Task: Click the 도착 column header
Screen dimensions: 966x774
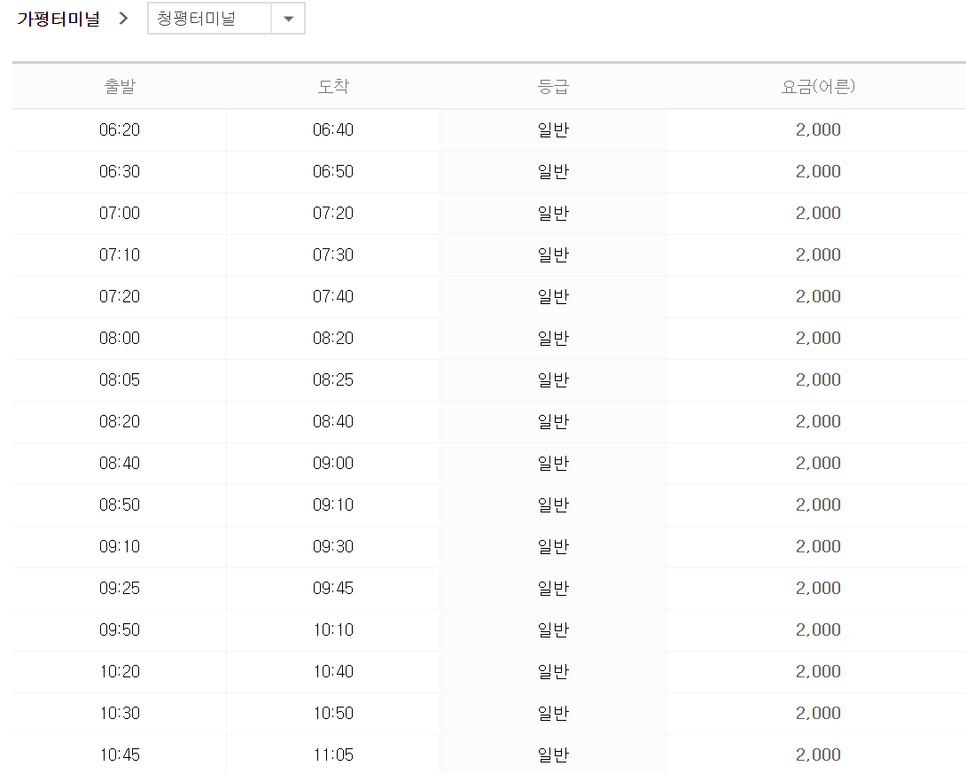Action: tap(333, 86)
